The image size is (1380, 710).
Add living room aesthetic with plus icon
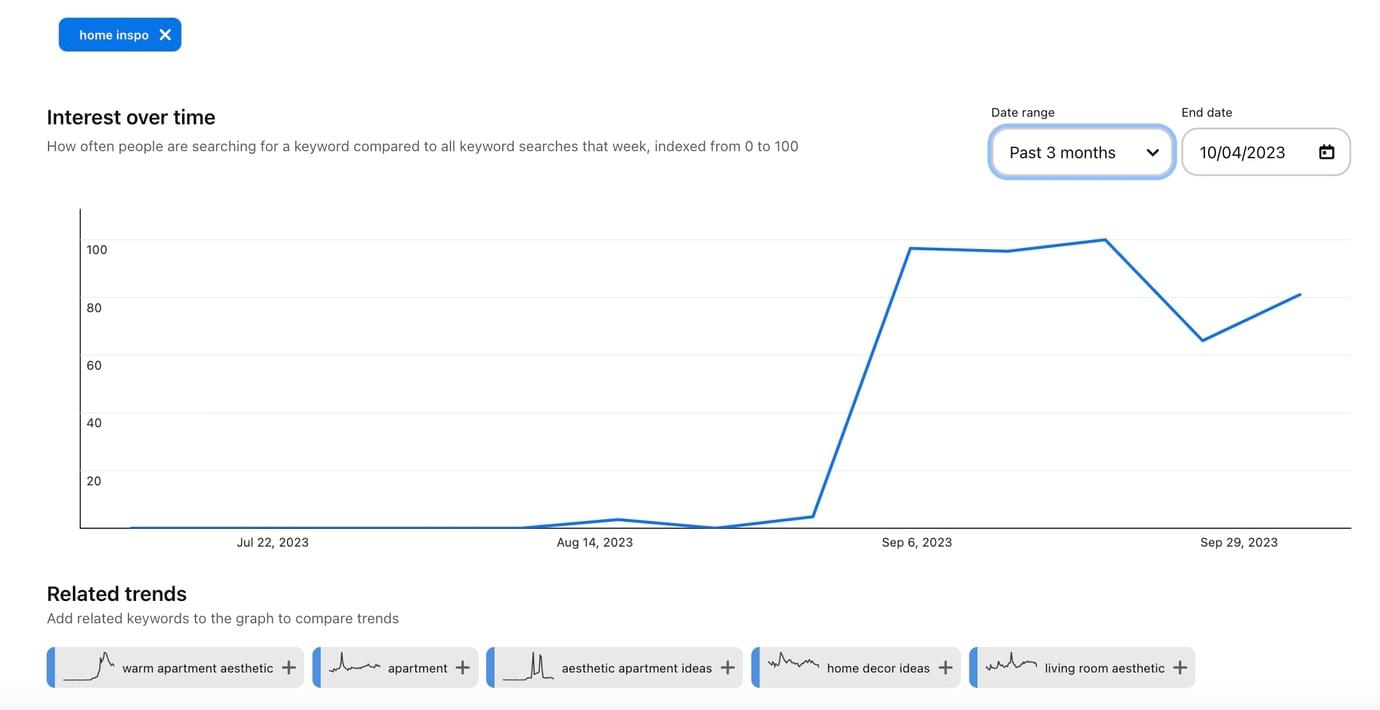1180,667
